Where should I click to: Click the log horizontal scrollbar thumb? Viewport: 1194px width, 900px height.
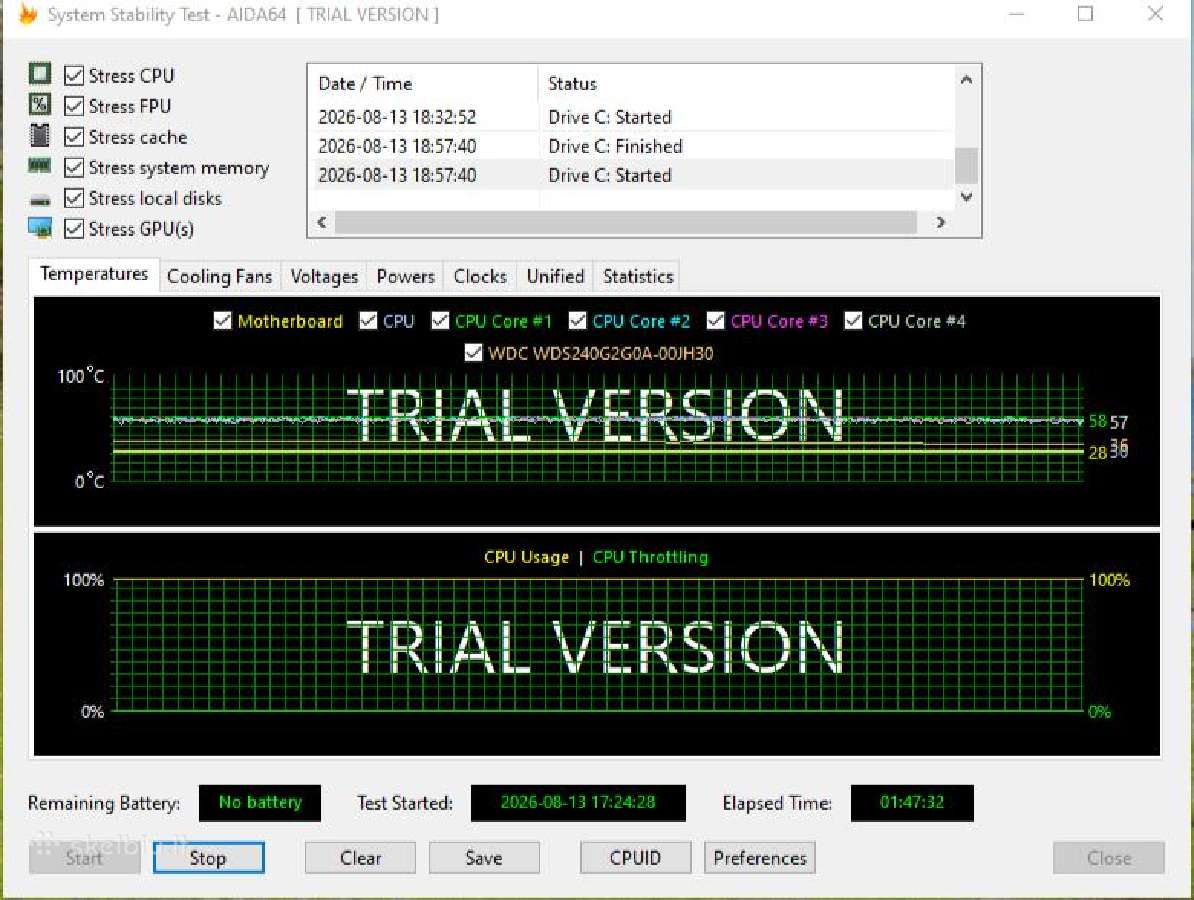pyautogui.click(x=625, y=222)
